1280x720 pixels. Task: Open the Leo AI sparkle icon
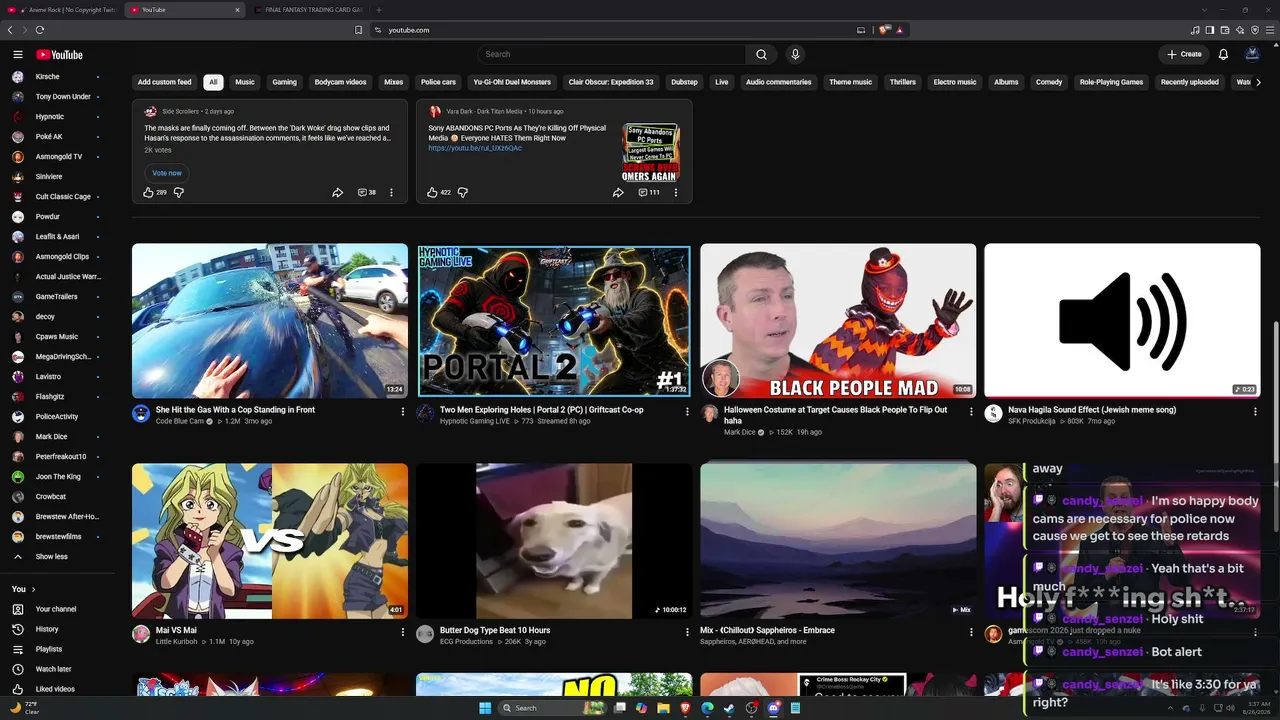(x=1240, y=30)
